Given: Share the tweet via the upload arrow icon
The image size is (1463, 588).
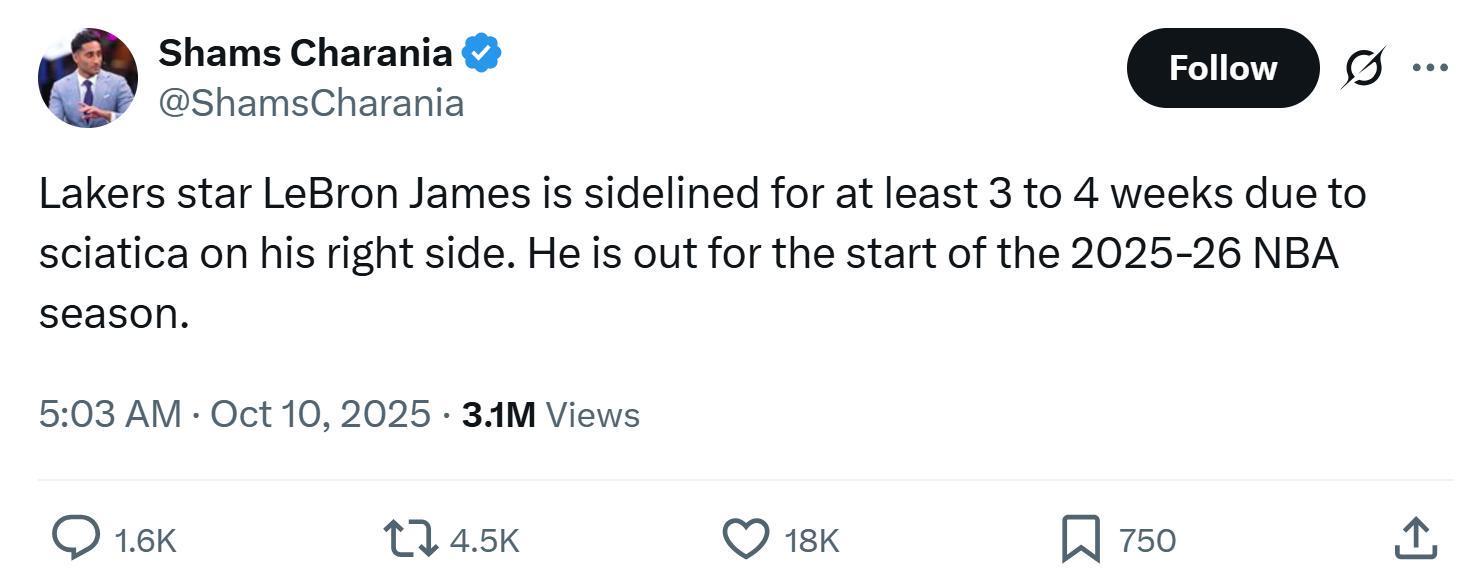Looking at the screenshot, I should [x=1416, y=539].
